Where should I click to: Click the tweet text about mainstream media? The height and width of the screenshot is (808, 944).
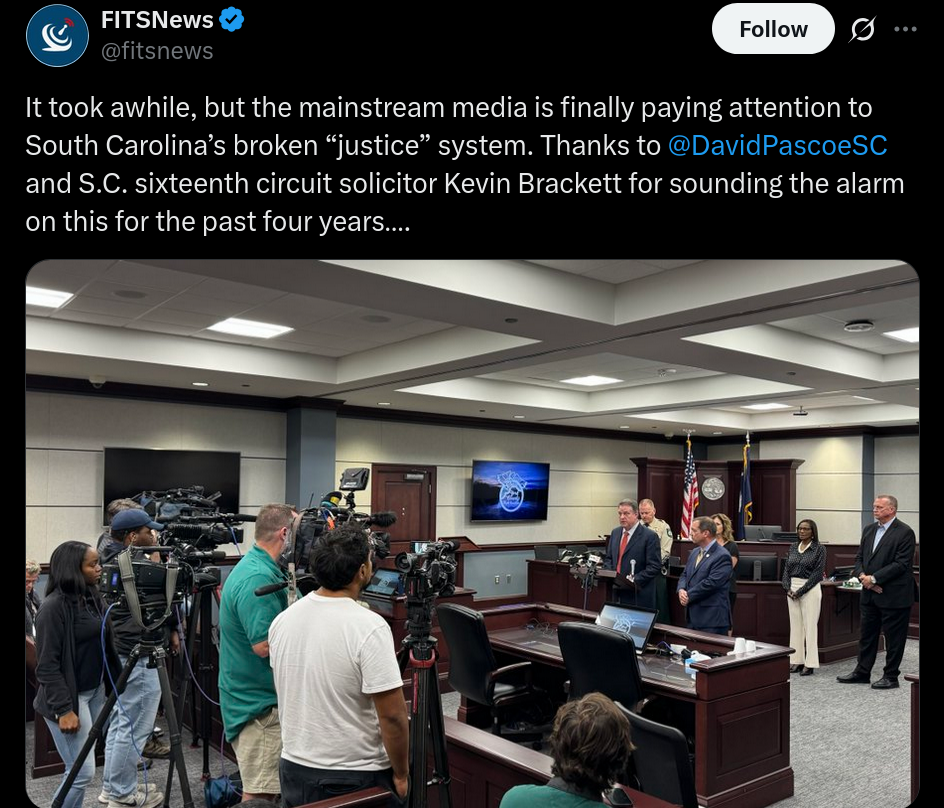point(465,164)
